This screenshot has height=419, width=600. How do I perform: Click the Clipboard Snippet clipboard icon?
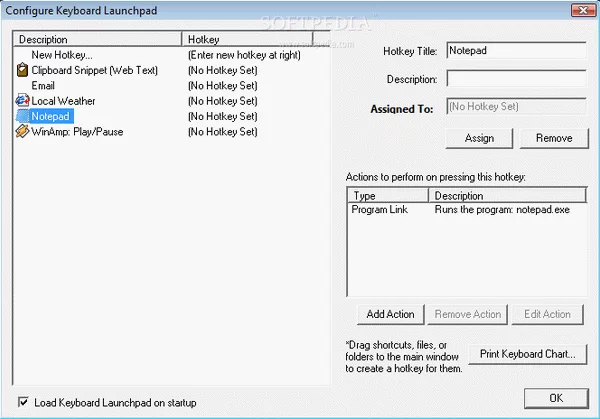(x=23, y=70)
